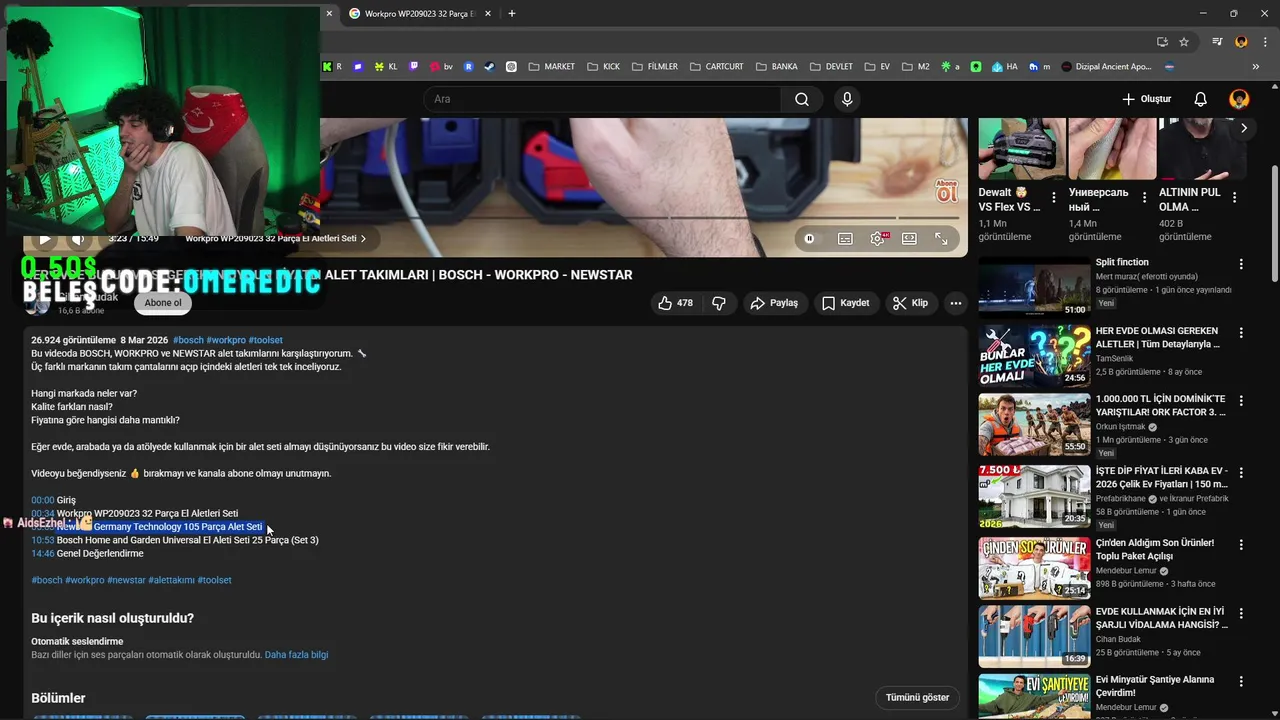Expand chapter title 'Workpro WP209023 32 Parça'

(x=276, y=239)
